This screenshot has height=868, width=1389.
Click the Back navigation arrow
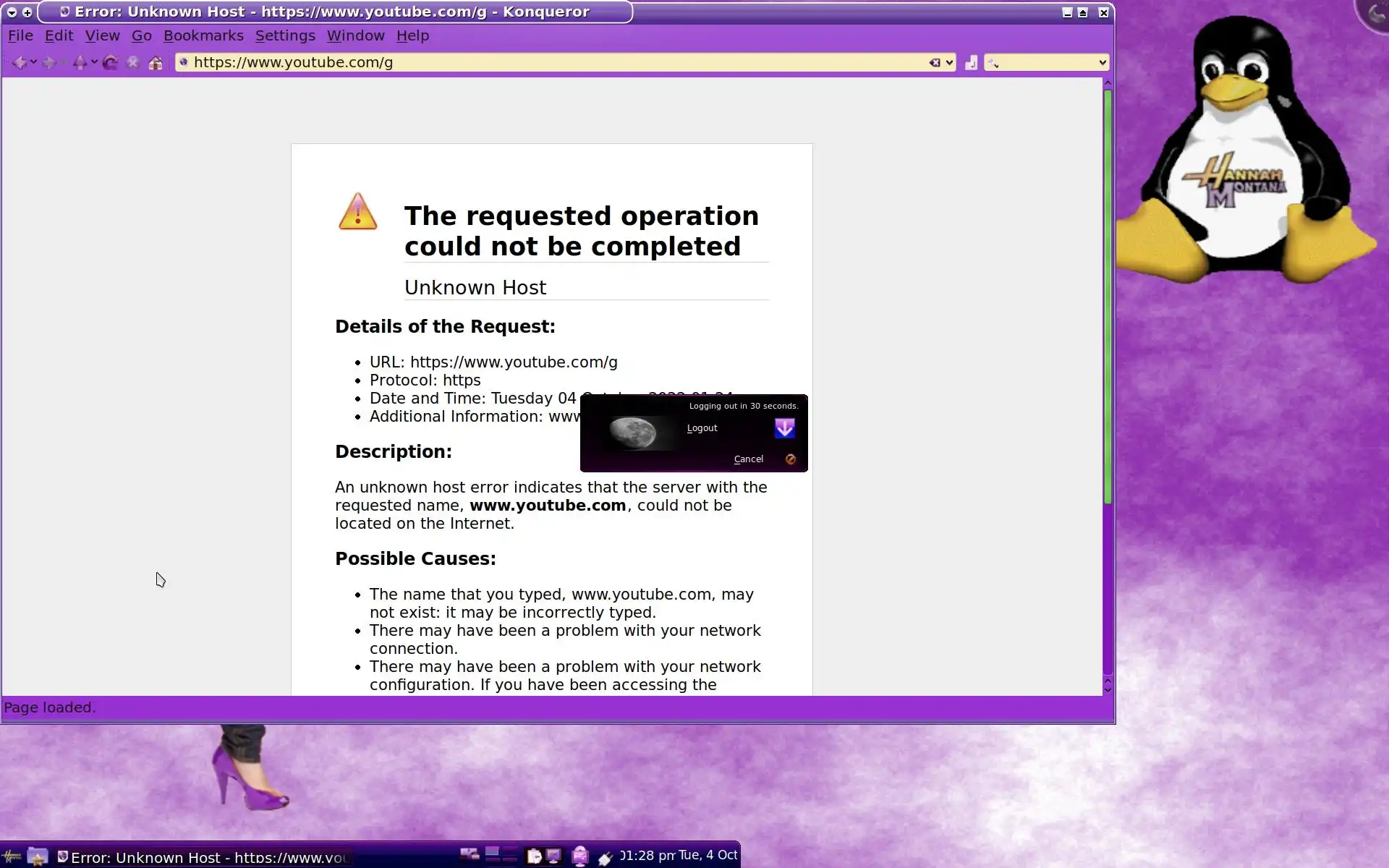pyautogui.click(x=20, y=63)
